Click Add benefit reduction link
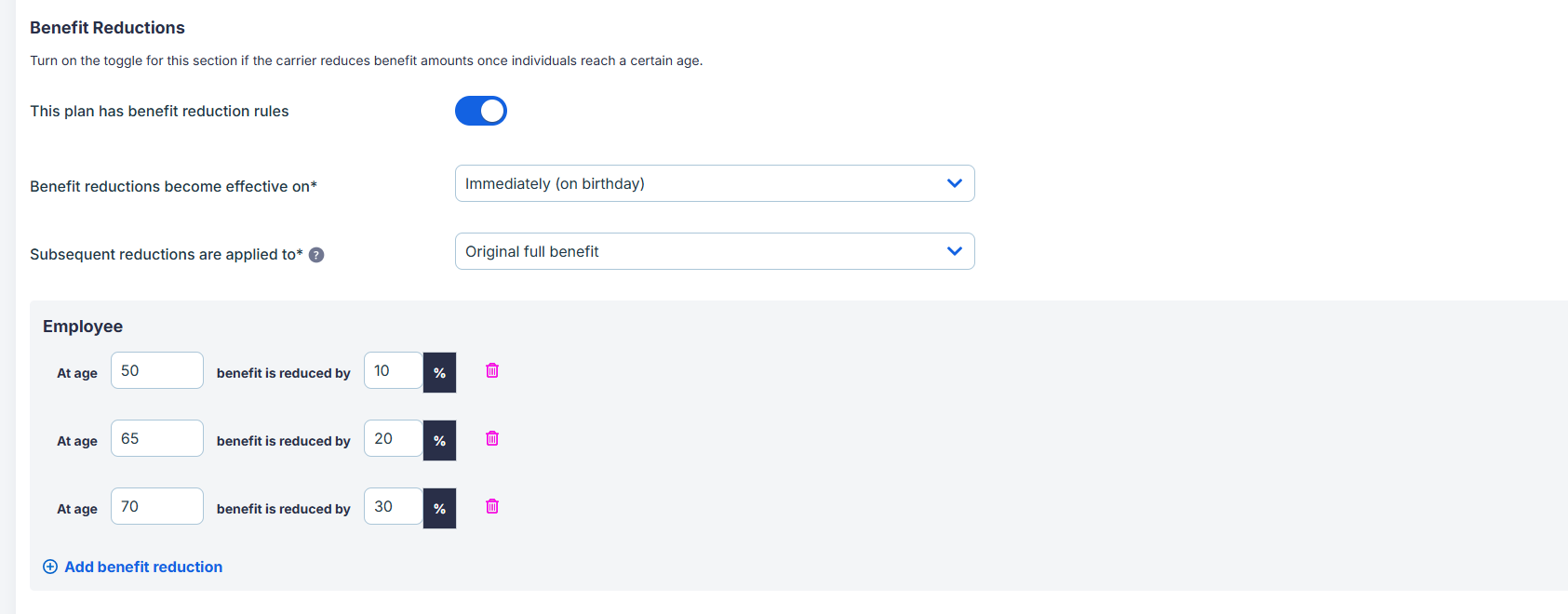Screen dimensions: 1568x614 point(143,567)
